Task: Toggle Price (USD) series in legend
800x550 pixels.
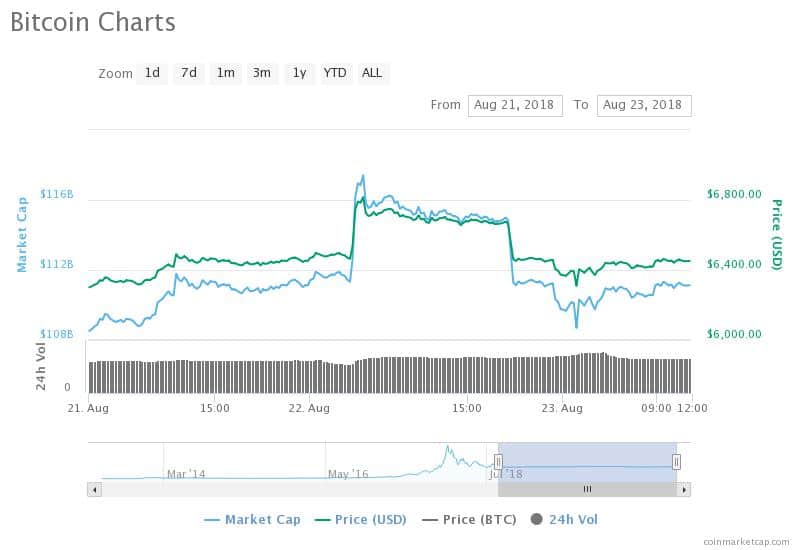Action: coord(360,519)
